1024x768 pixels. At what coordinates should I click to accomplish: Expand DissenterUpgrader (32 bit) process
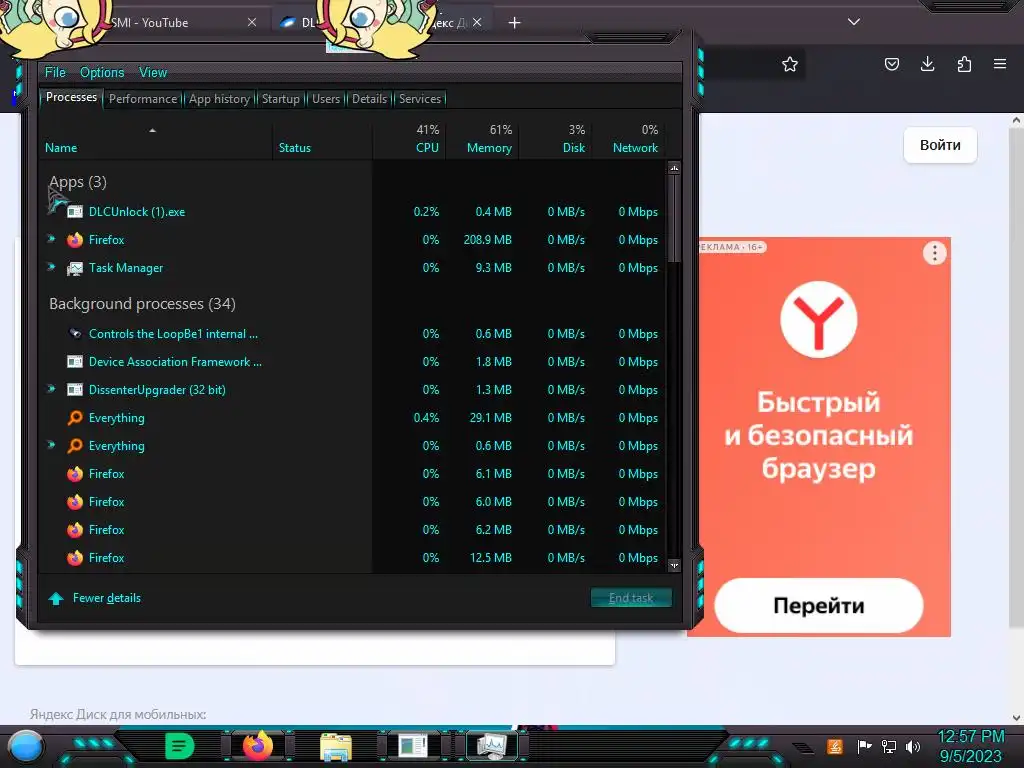point(52,389)
